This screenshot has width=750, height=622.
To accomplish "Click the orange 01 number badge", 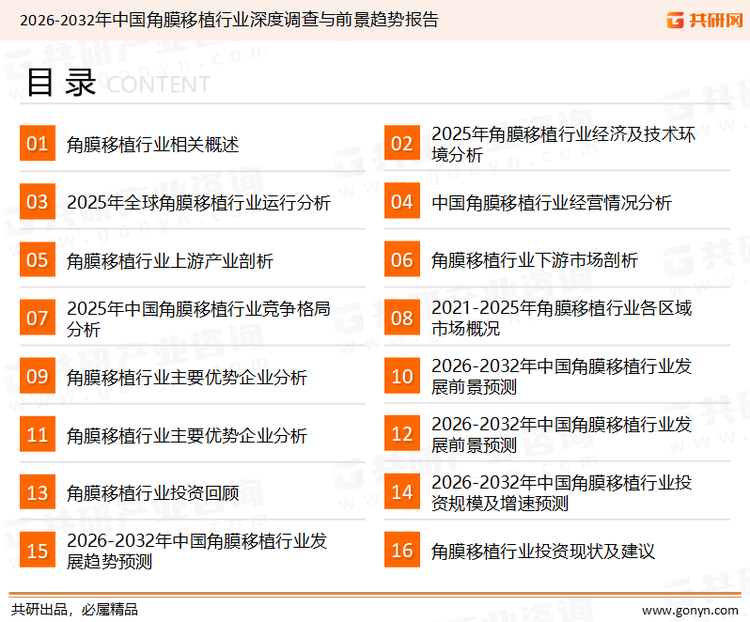I will pyautogui.click(x=37, y=143).
